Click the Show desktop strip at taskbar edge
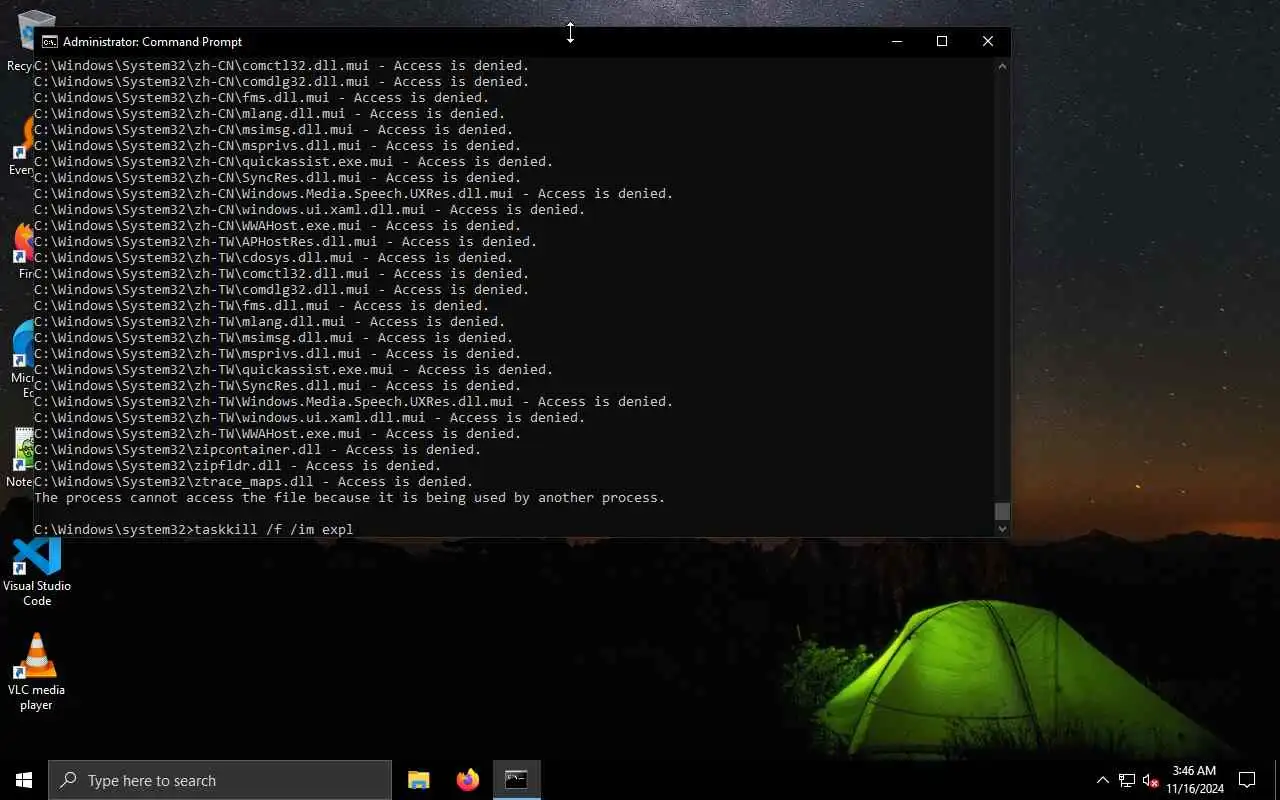This screenshot has width=1280, height=800. pyautogui.click(x=1277, y=780)
